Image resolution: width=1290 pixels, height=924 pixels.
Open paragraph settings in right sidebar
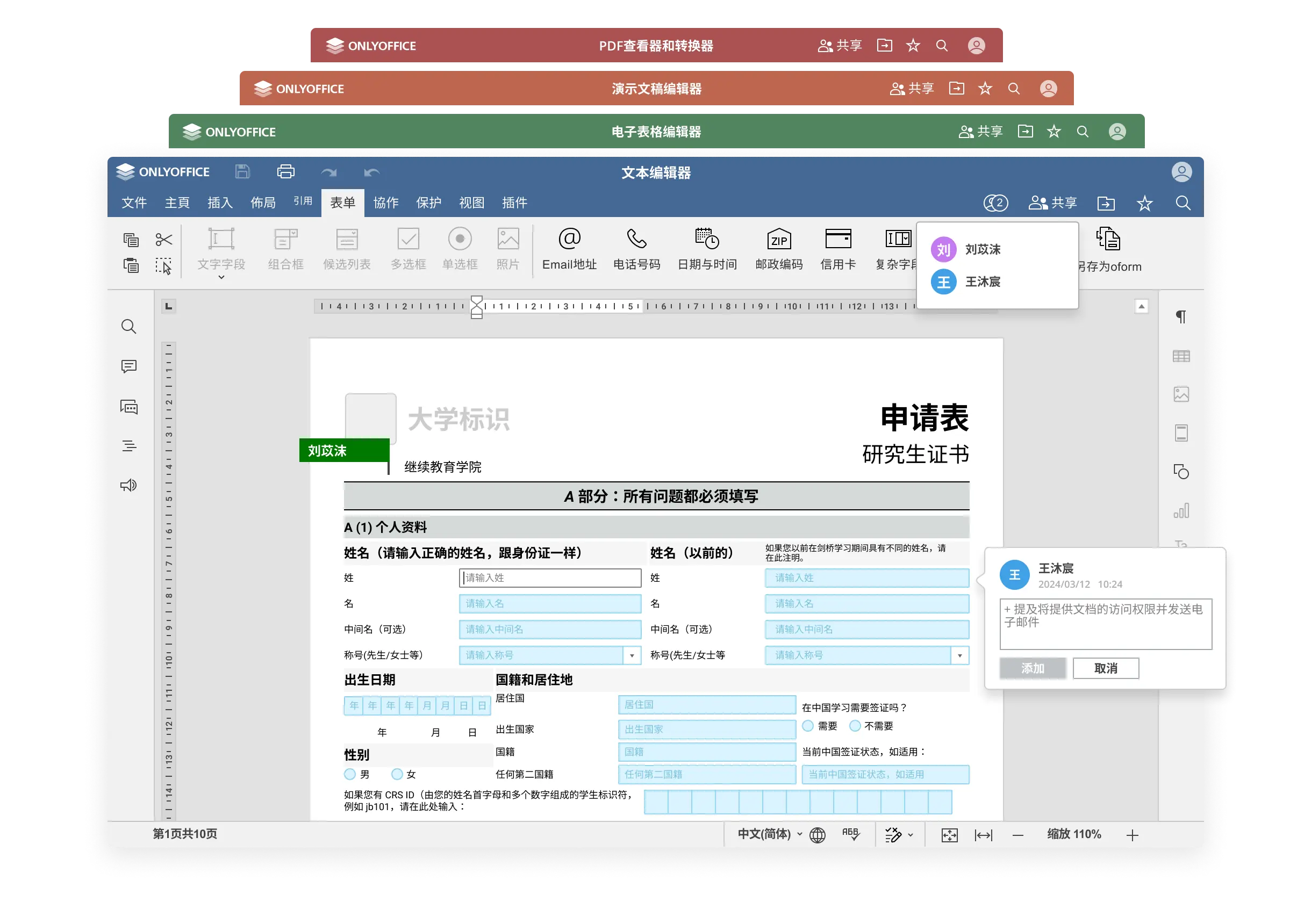pos(1181,317)
